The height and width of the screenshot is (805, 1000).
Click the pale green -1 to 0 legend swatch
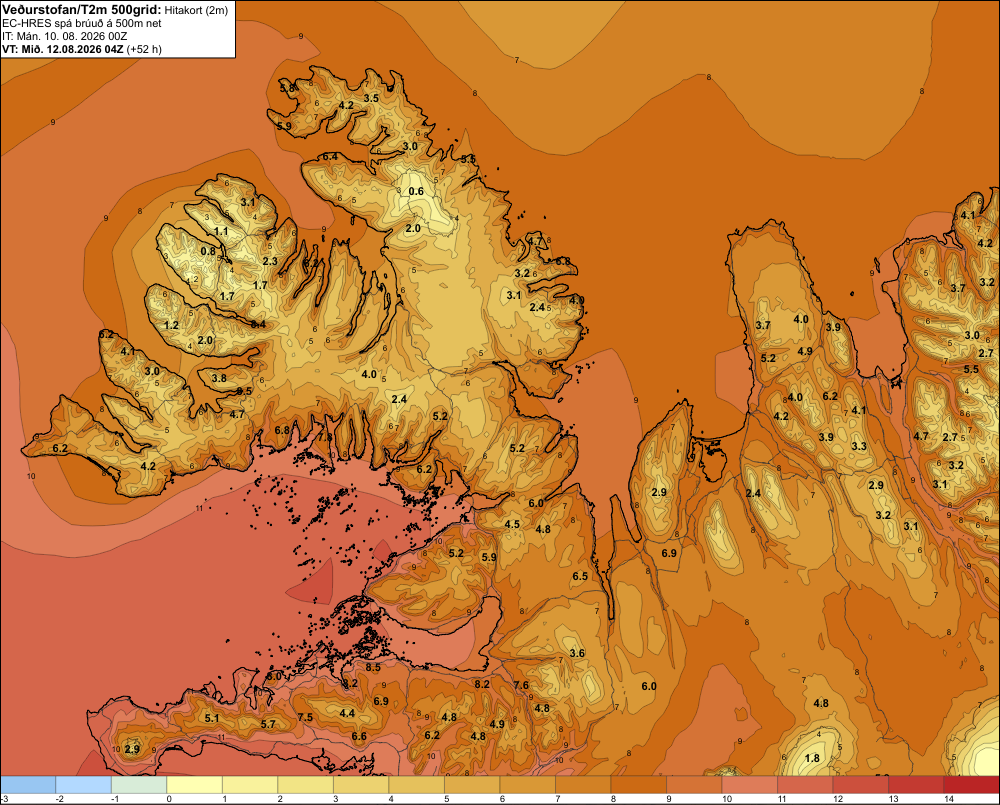point(139,785)
